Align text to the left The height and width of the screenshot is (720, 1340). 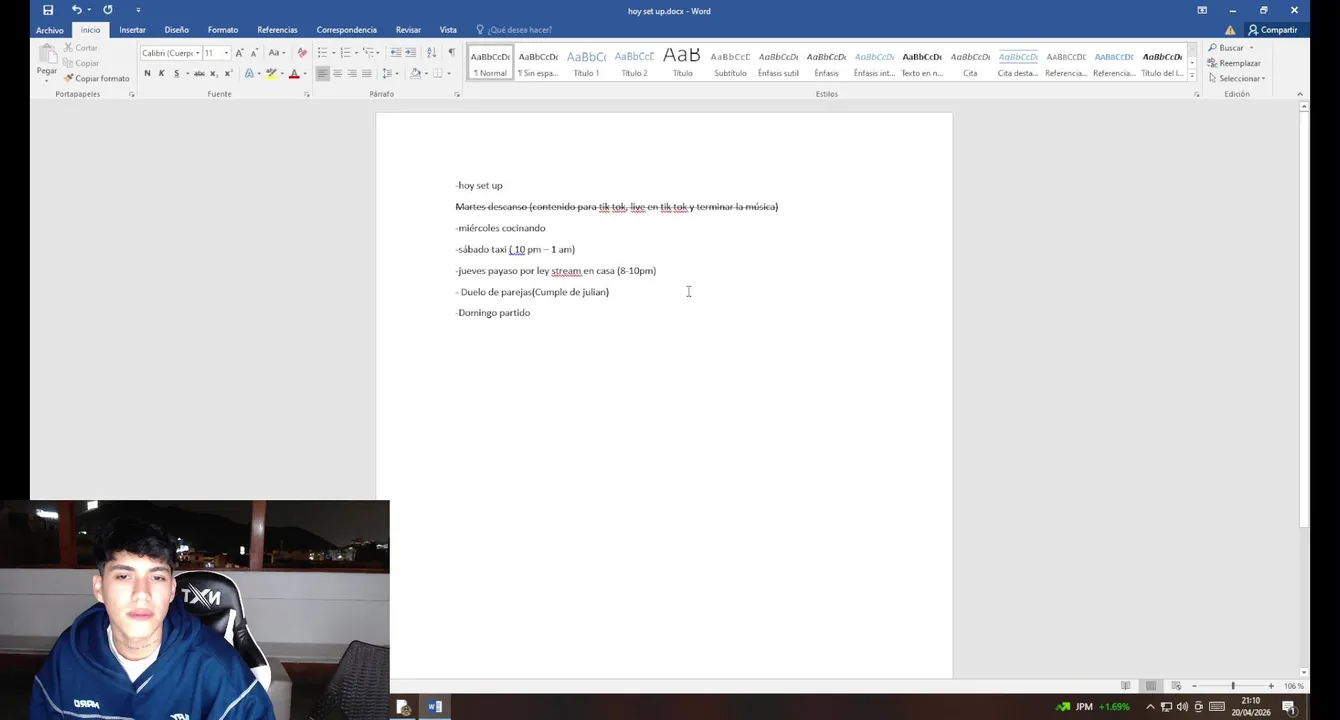(x=322, y=73)
